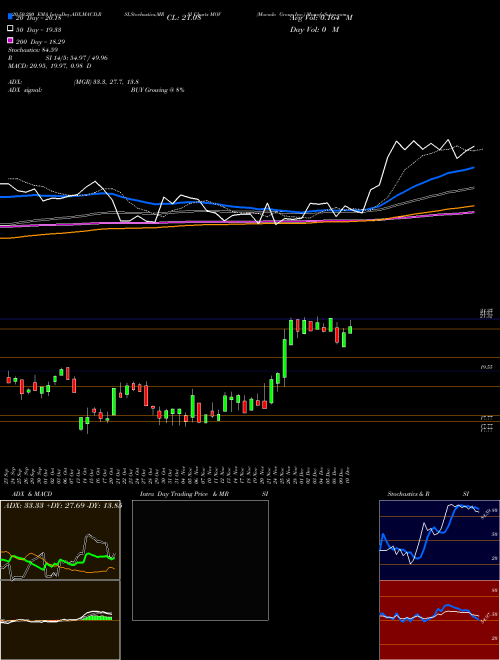The image size is (500, 660).
Task: Click the white 50 Day legend swatch
Action: click(10, 29)
